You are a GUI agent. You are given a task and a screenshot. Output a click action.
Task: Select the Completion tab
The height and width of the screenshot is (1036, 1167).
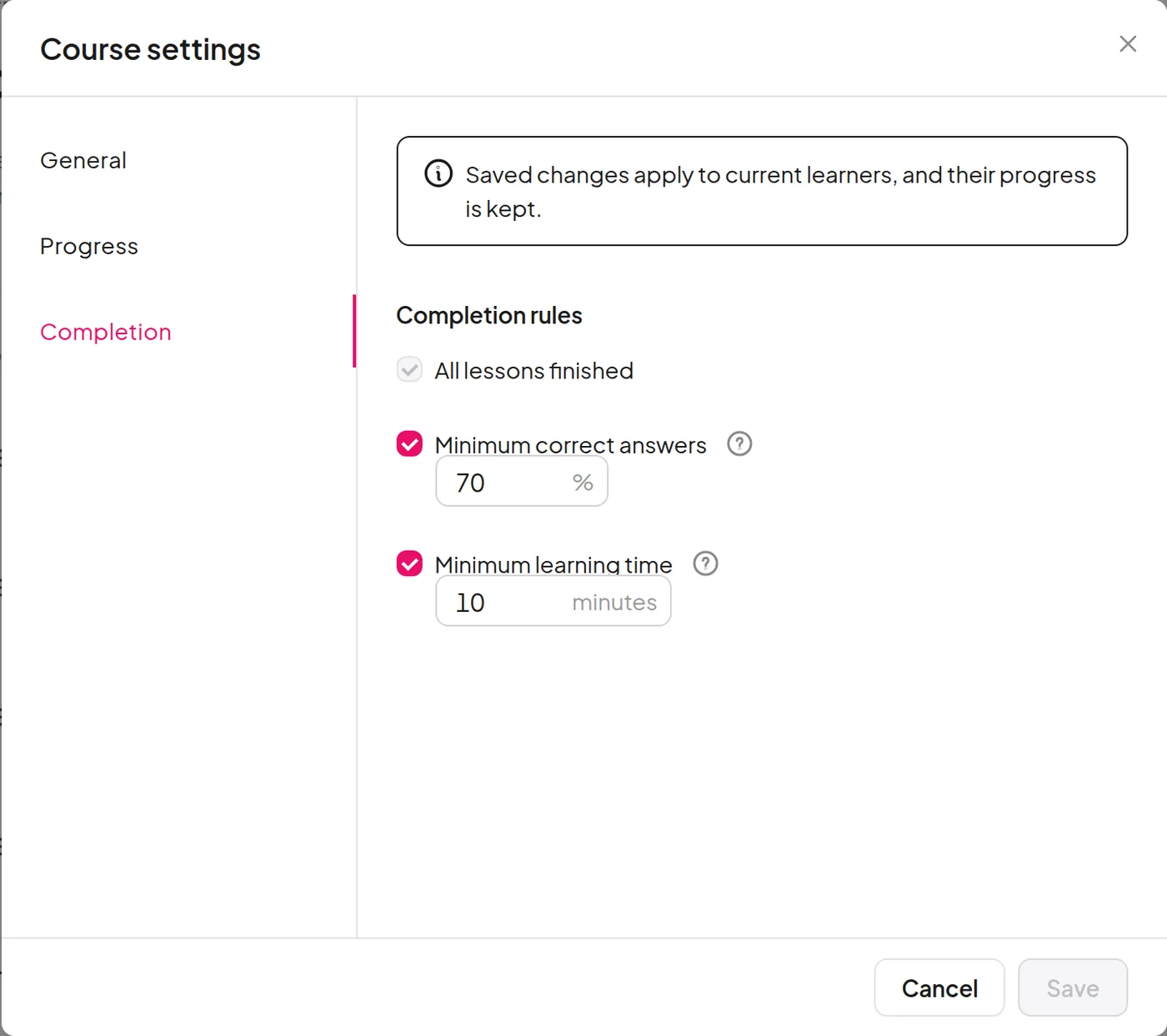(x=106, y=332)
